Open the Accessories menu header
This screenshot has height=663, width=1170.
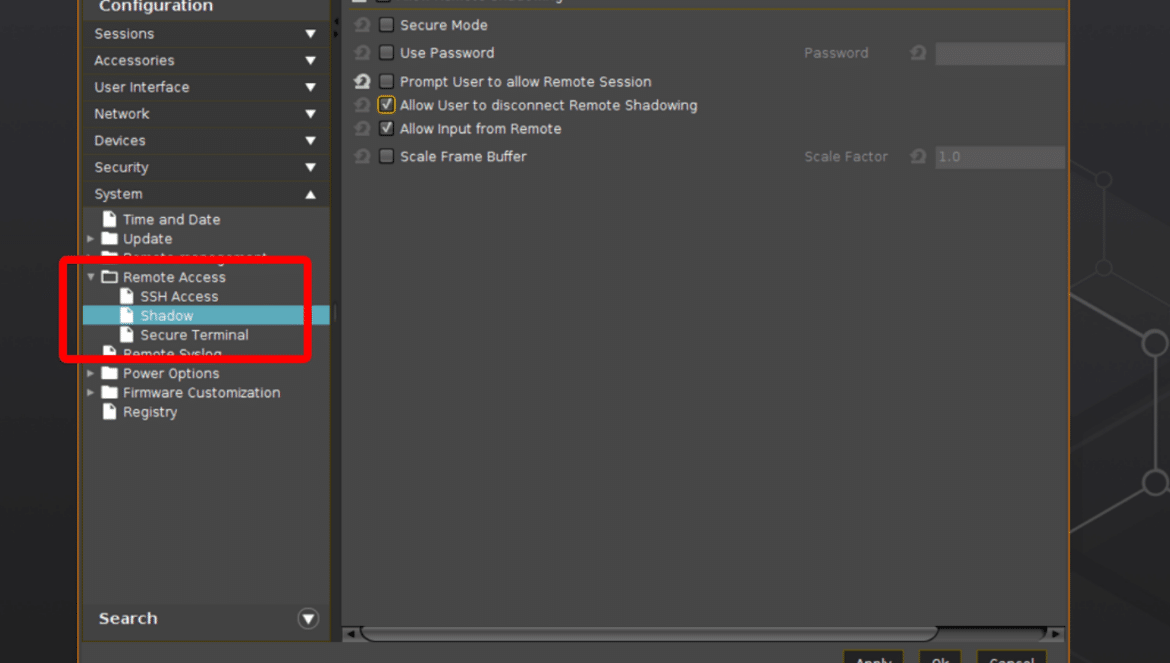click(206, 61)
